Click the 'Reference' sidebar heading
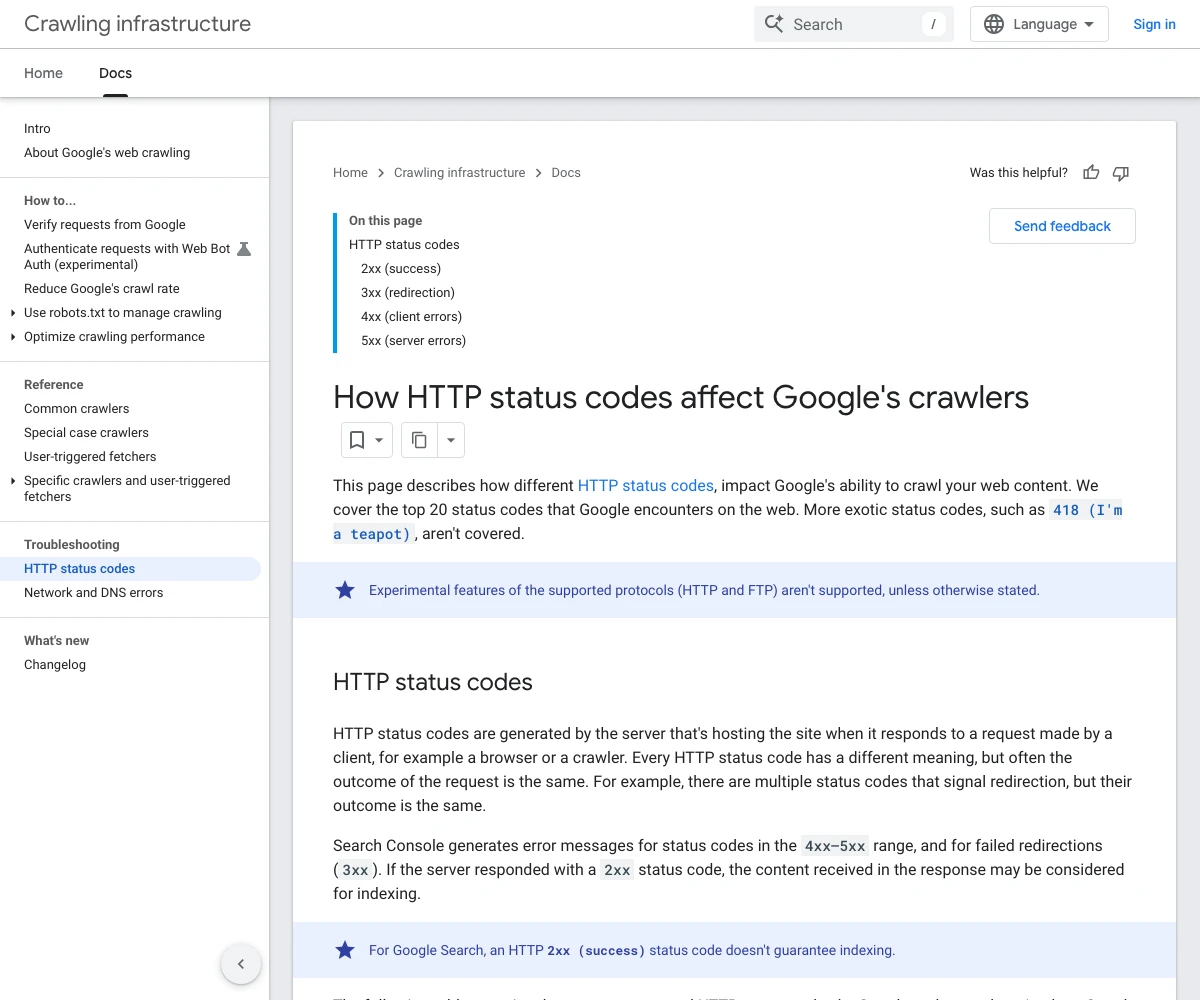This screenshot has height=1000, width=1200. coord(54,385)
